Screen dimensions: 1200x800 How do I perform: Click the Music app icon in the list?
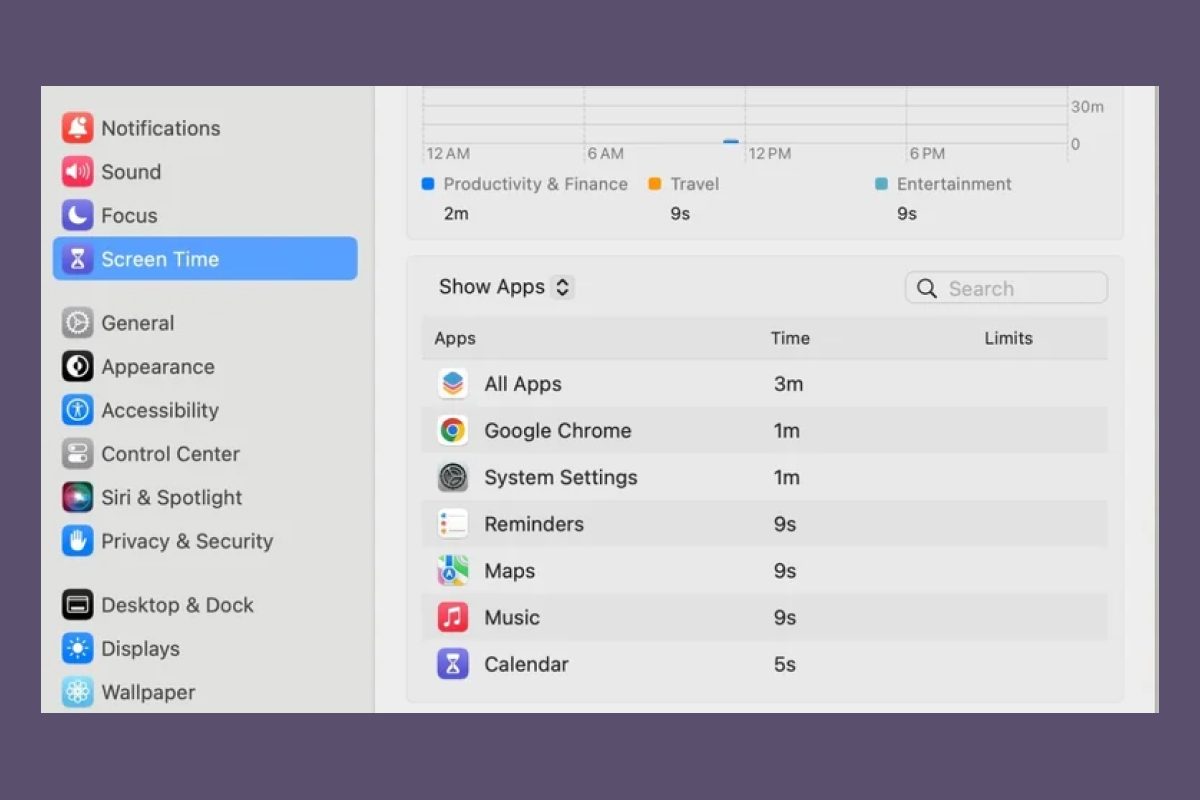(x=452, y=617)
